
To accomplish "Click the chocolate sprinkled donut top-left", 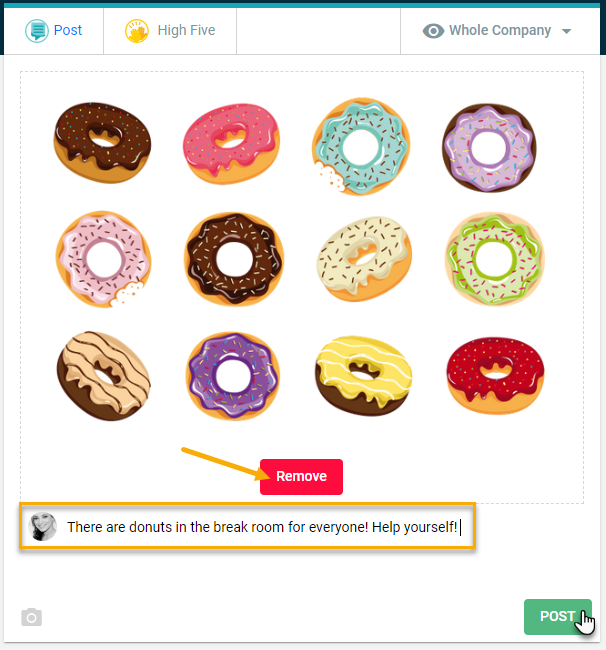I will [102, 142].
